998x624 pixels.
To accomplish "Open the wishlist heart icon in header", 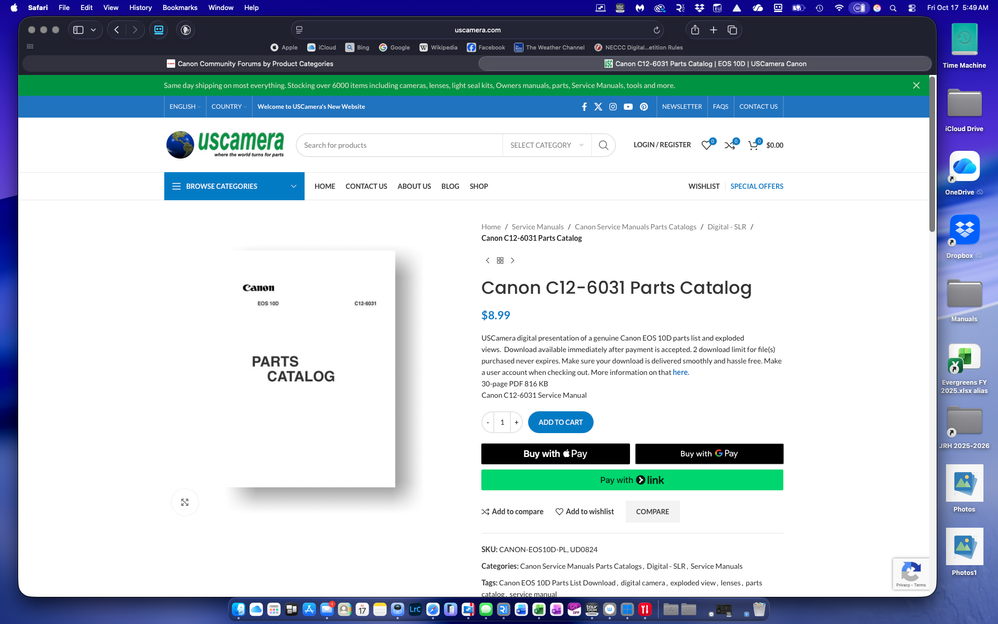I will (x=706, y=145).
